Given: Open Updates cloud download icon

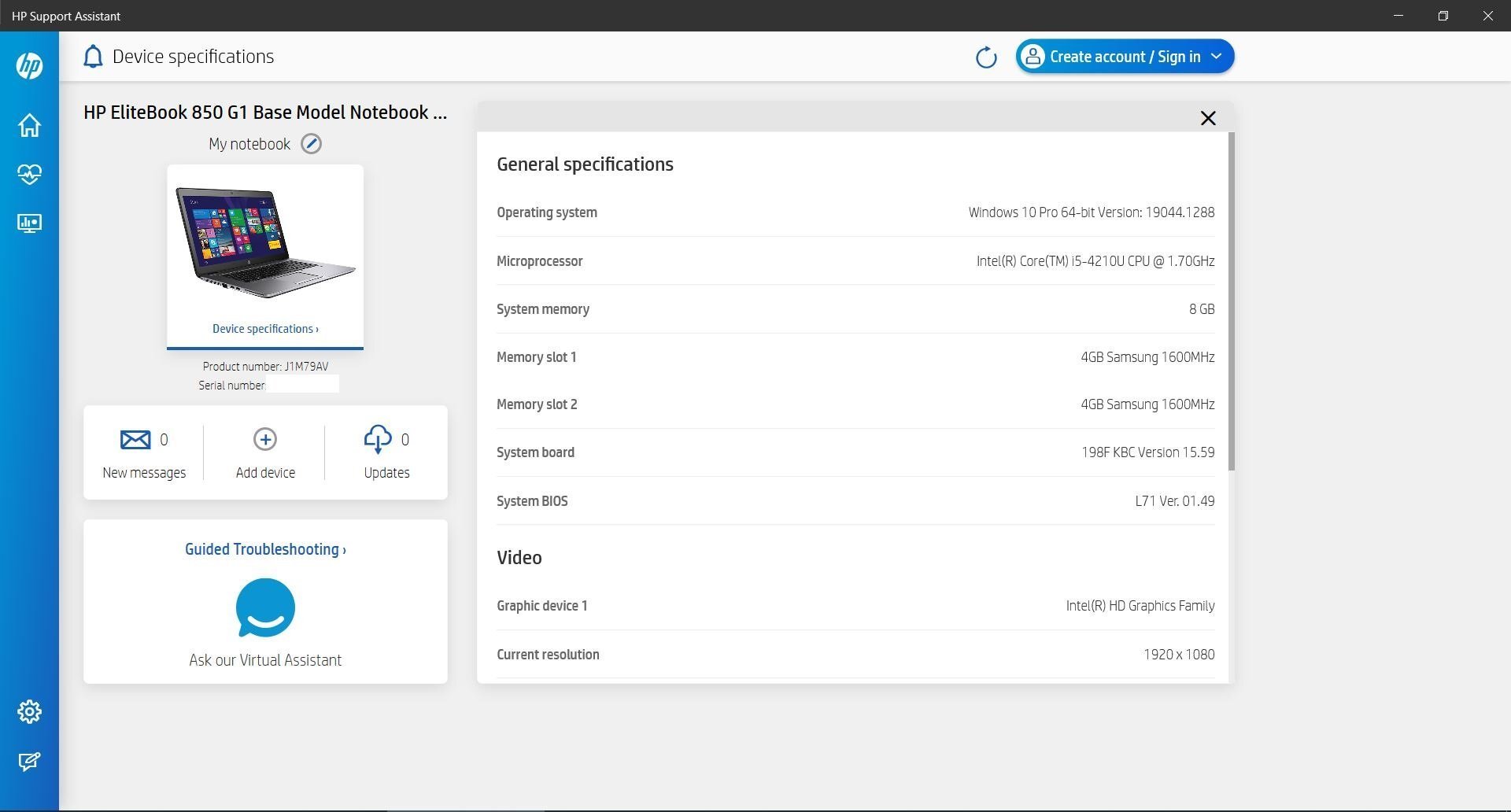Looking at the screenshot, I should pyautogui.click(x=378, y=440).
